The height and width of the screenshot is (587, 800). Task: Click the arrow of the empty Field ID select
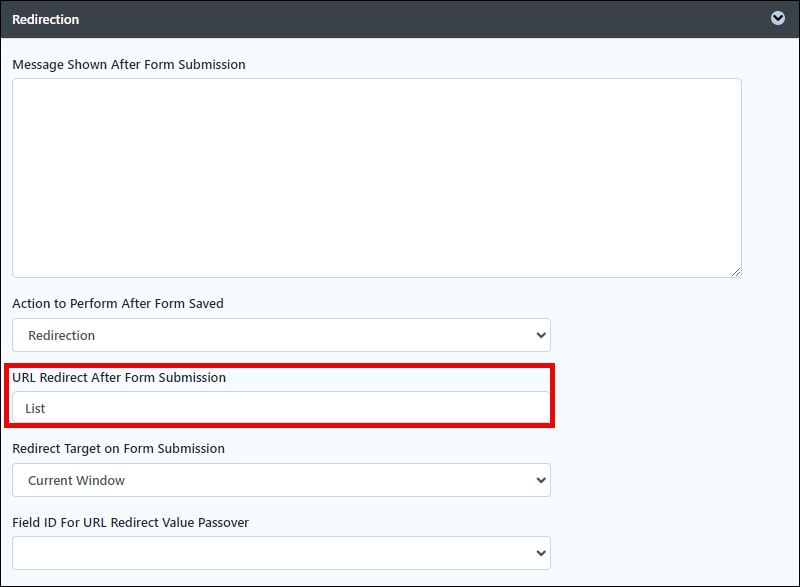(541, 553)
